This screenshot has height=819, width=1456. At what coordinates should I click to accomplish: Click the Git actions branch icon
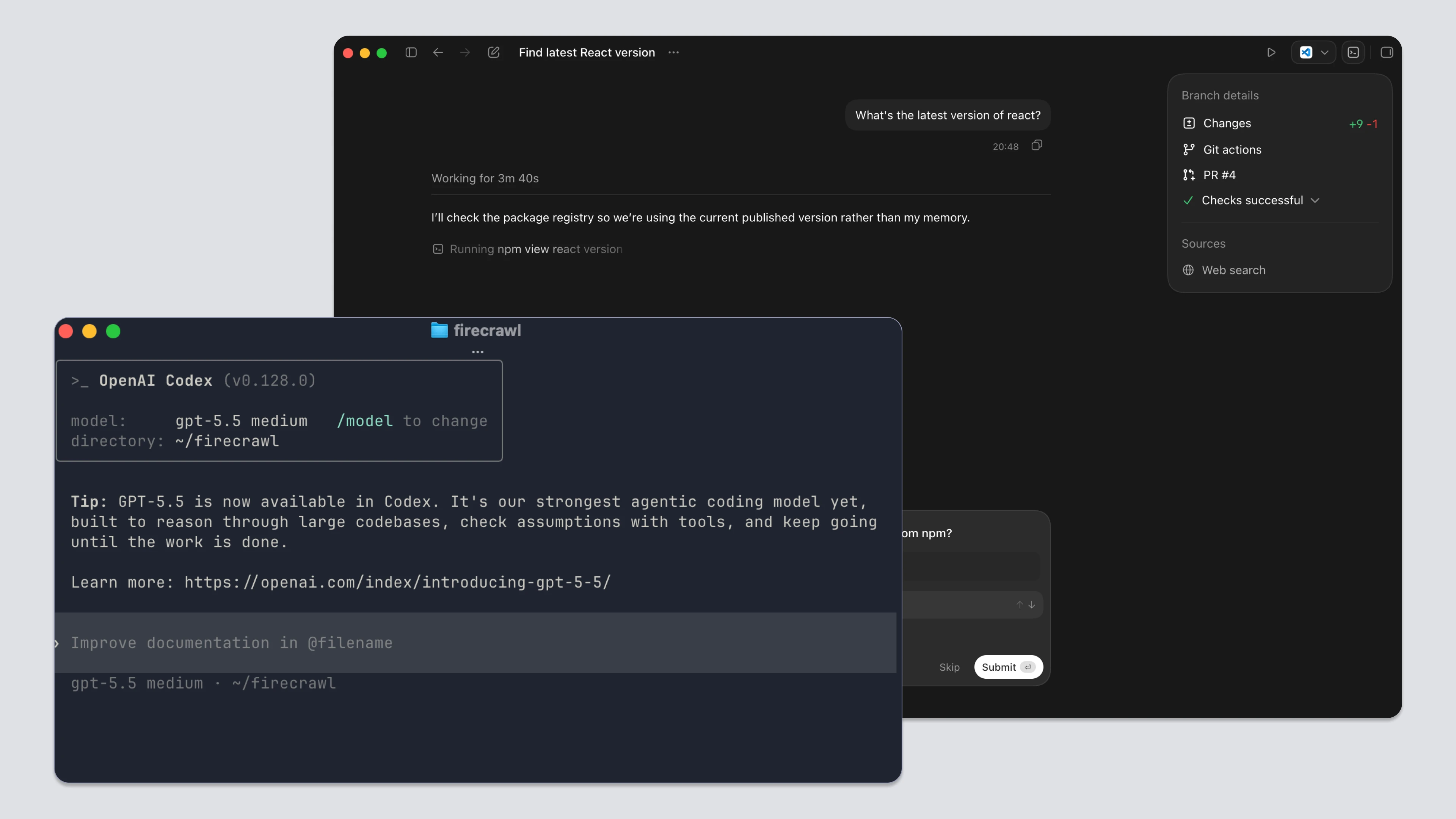pos(1189,150)
